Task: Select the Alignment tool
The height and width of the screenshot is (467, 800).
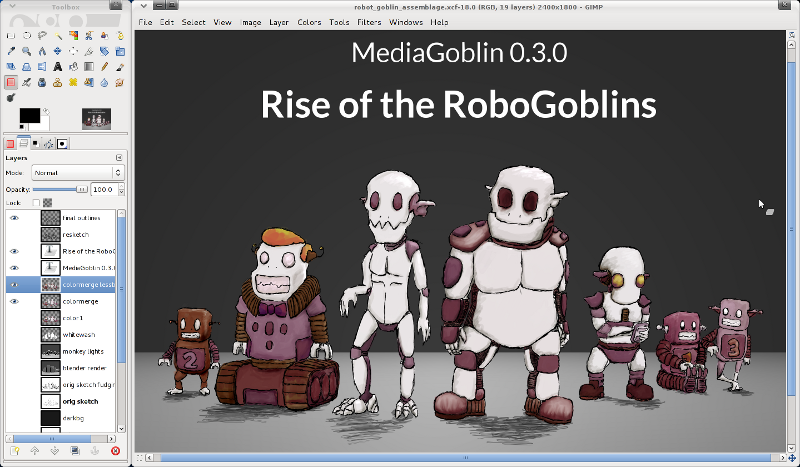Action: pyautogui.click(x=73, y=51)
